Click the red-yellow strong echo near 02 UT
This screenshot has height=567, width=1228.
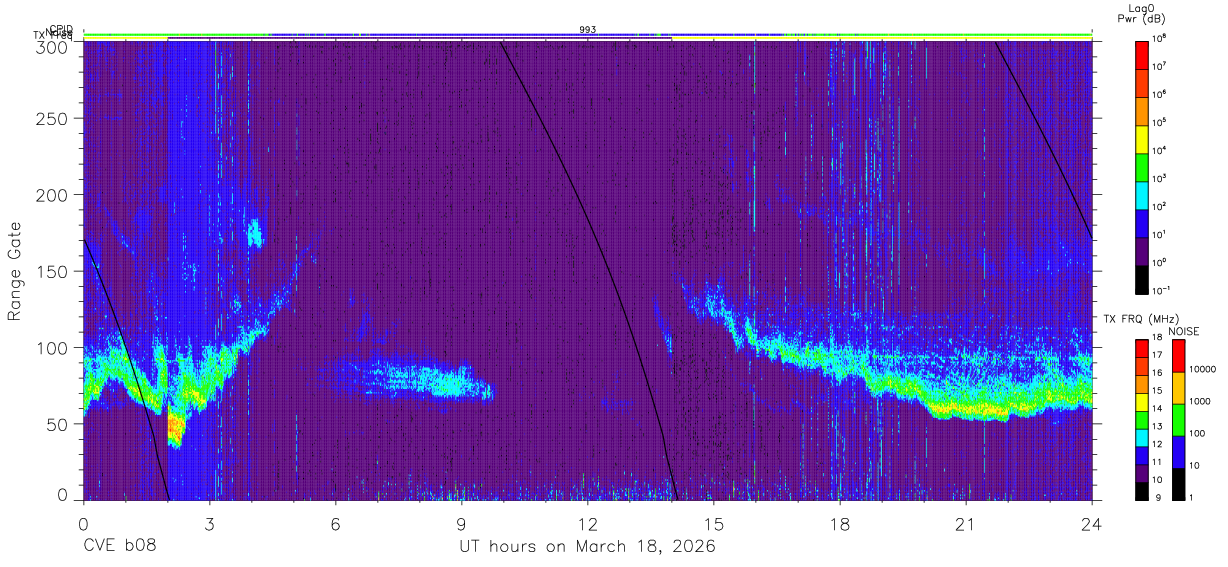(175, 428)
